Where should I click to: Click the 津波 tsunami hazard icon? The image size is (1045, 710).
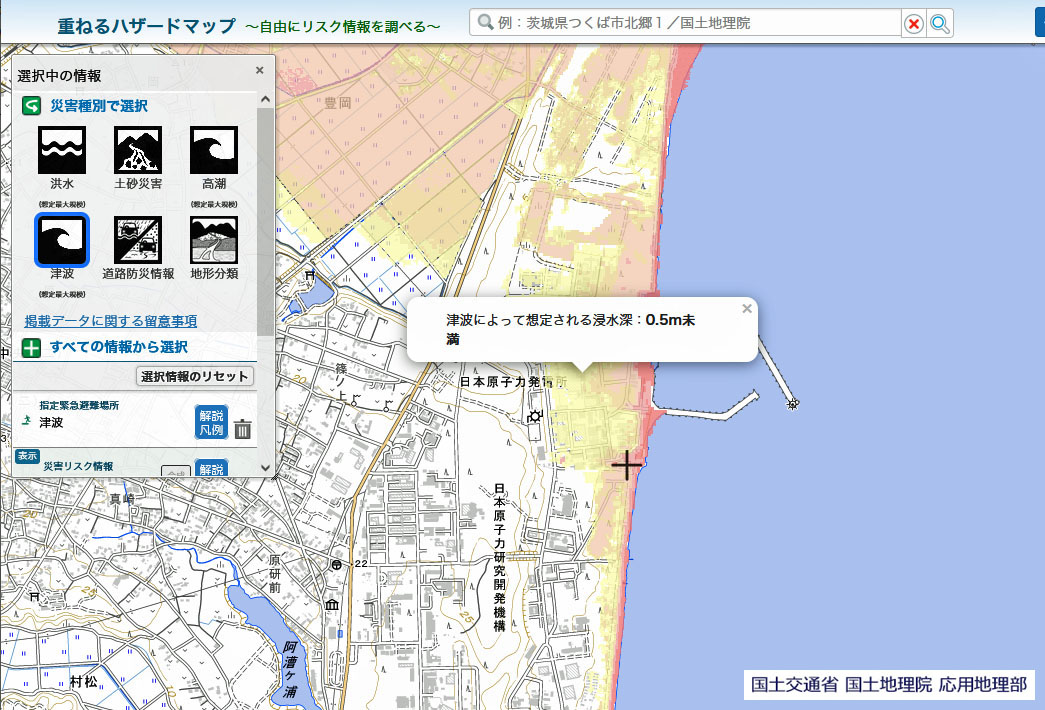(x=62, y=241)
